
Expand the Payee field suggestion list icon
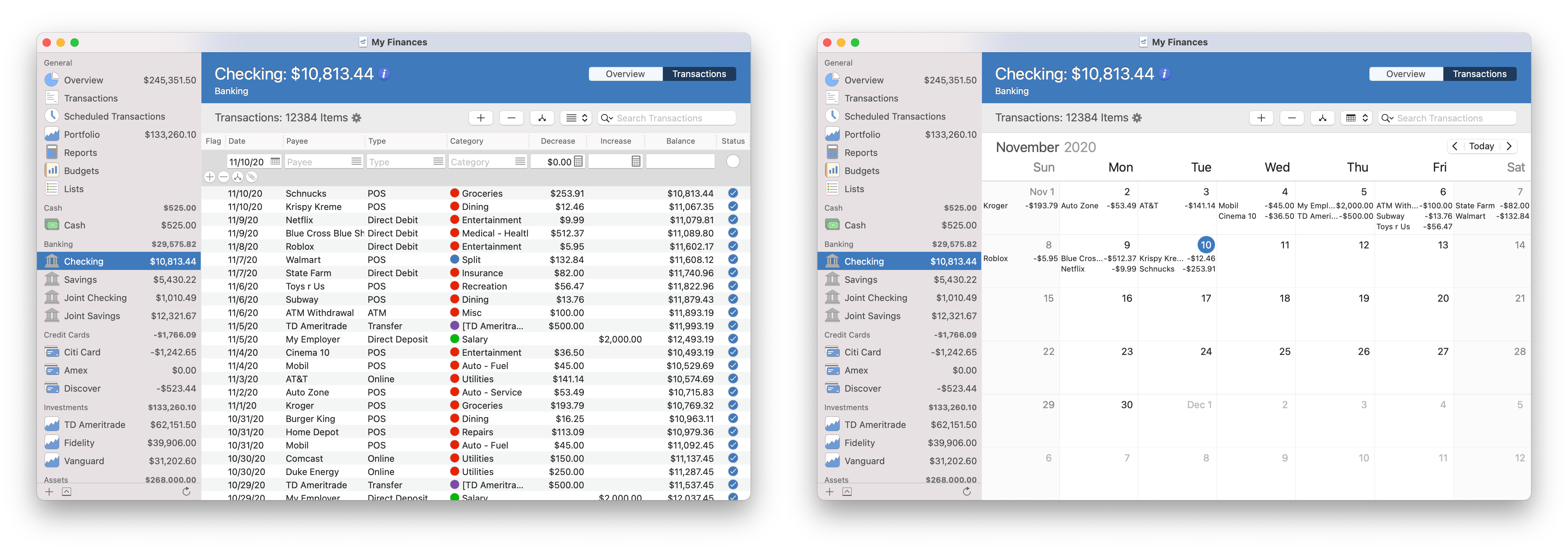point(356,161)
